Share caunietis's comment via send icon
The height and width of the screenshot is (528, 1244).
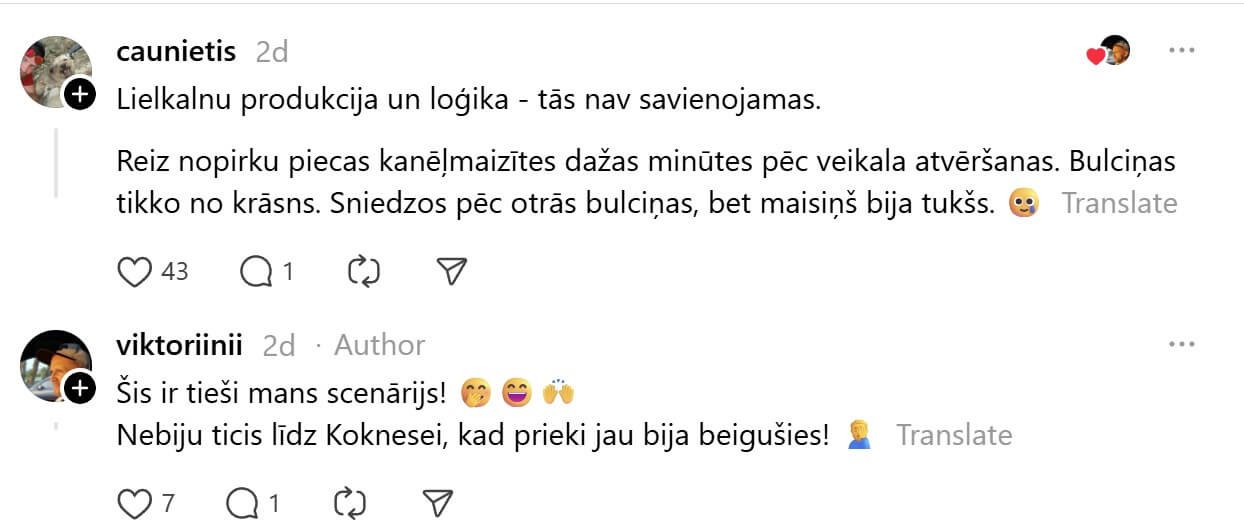[x=452, y=271]
